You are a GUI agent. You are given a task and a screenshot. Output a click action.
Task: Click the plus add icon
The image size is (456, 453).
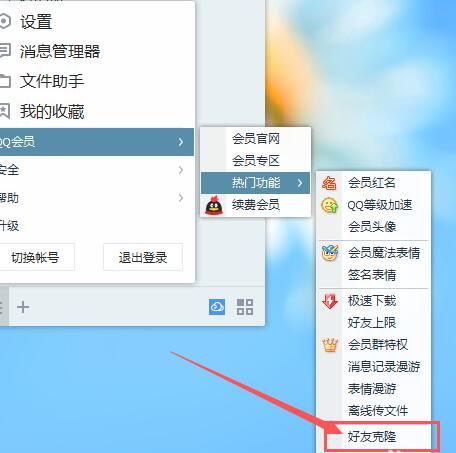tap(23, 307)
